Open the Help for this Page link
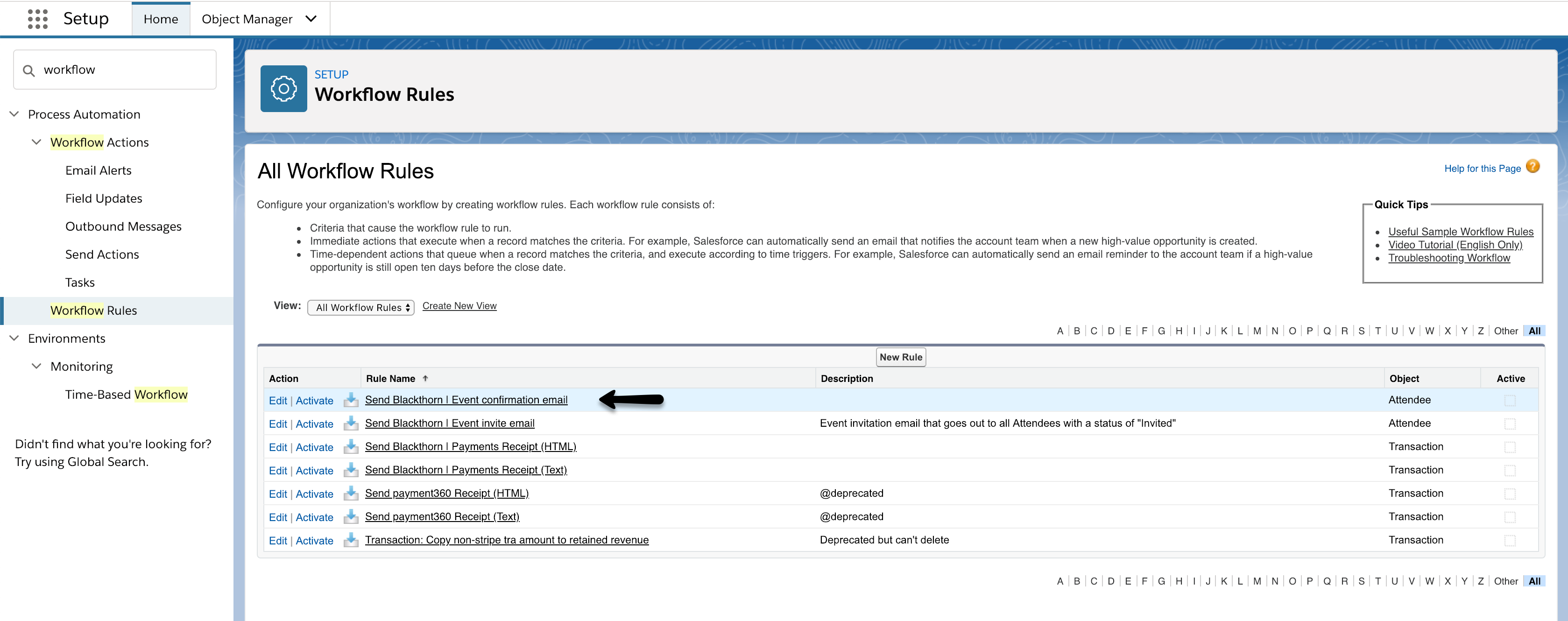The image size is (1568, 621). point(1482,169)
